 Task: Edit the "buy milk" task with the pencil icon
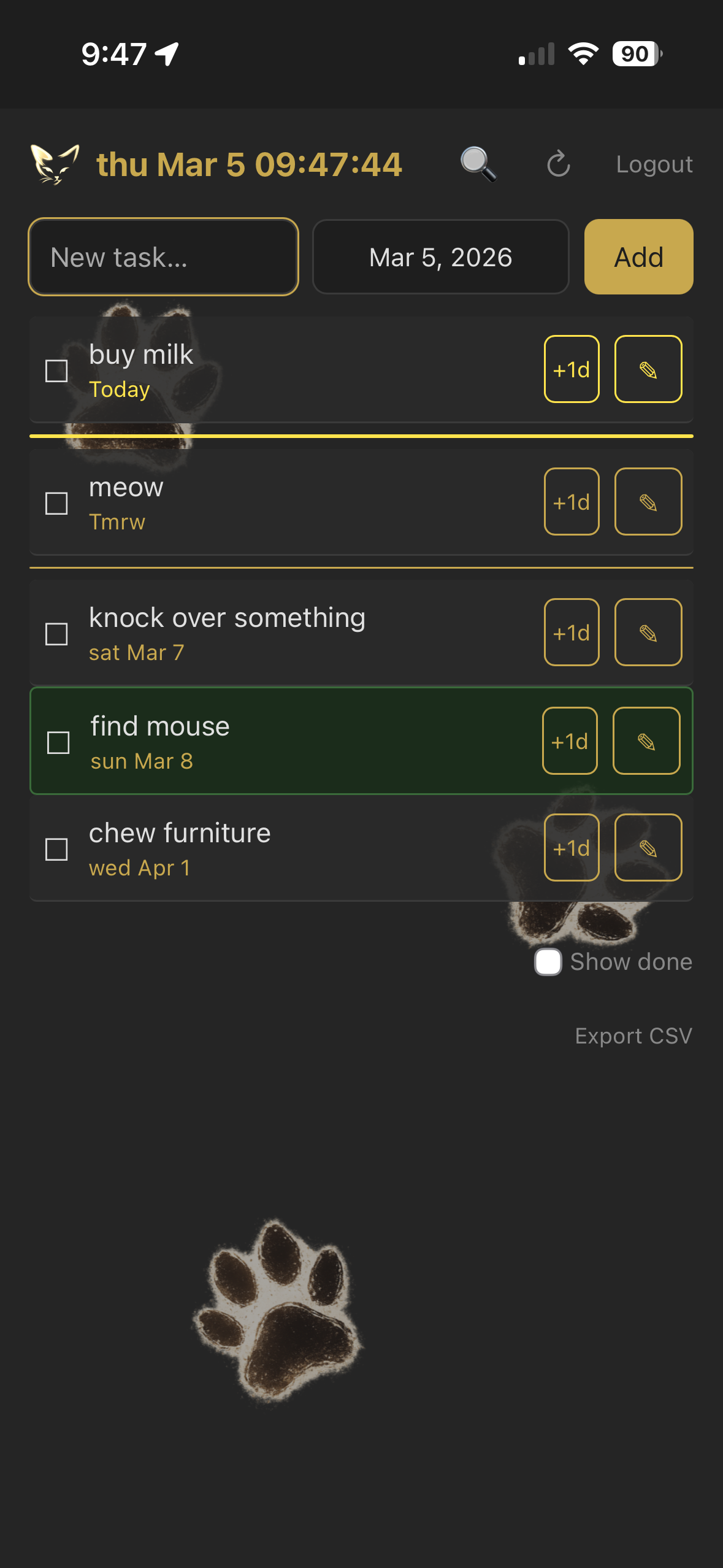point(648,369)
